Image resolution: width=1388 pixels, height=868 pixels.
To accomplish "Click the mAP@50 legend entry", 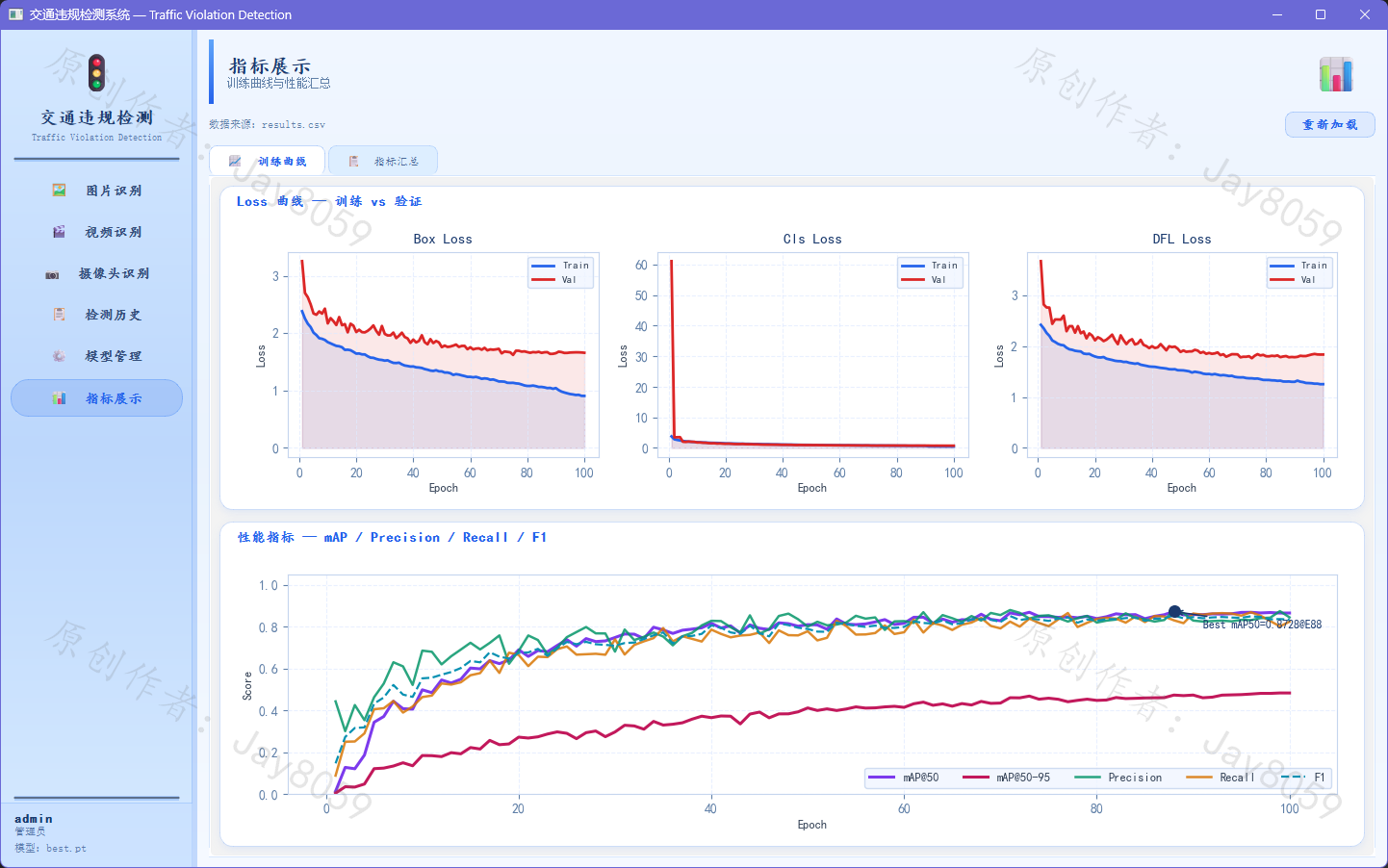I will point(904,778).
